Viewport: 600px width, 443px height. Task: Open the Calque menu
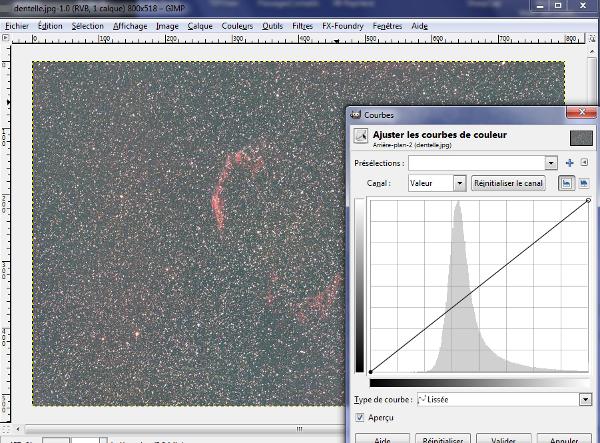pos(200,26)
